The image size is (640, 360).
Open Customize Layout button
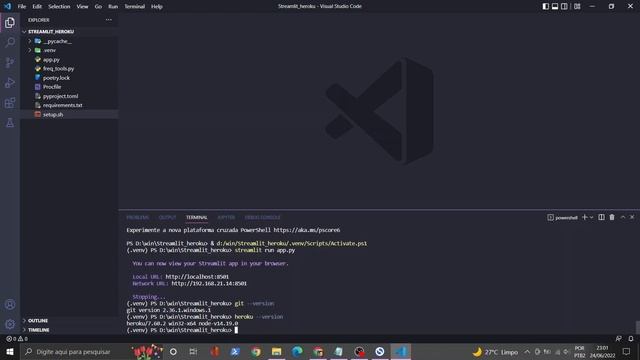pos(577,6)
